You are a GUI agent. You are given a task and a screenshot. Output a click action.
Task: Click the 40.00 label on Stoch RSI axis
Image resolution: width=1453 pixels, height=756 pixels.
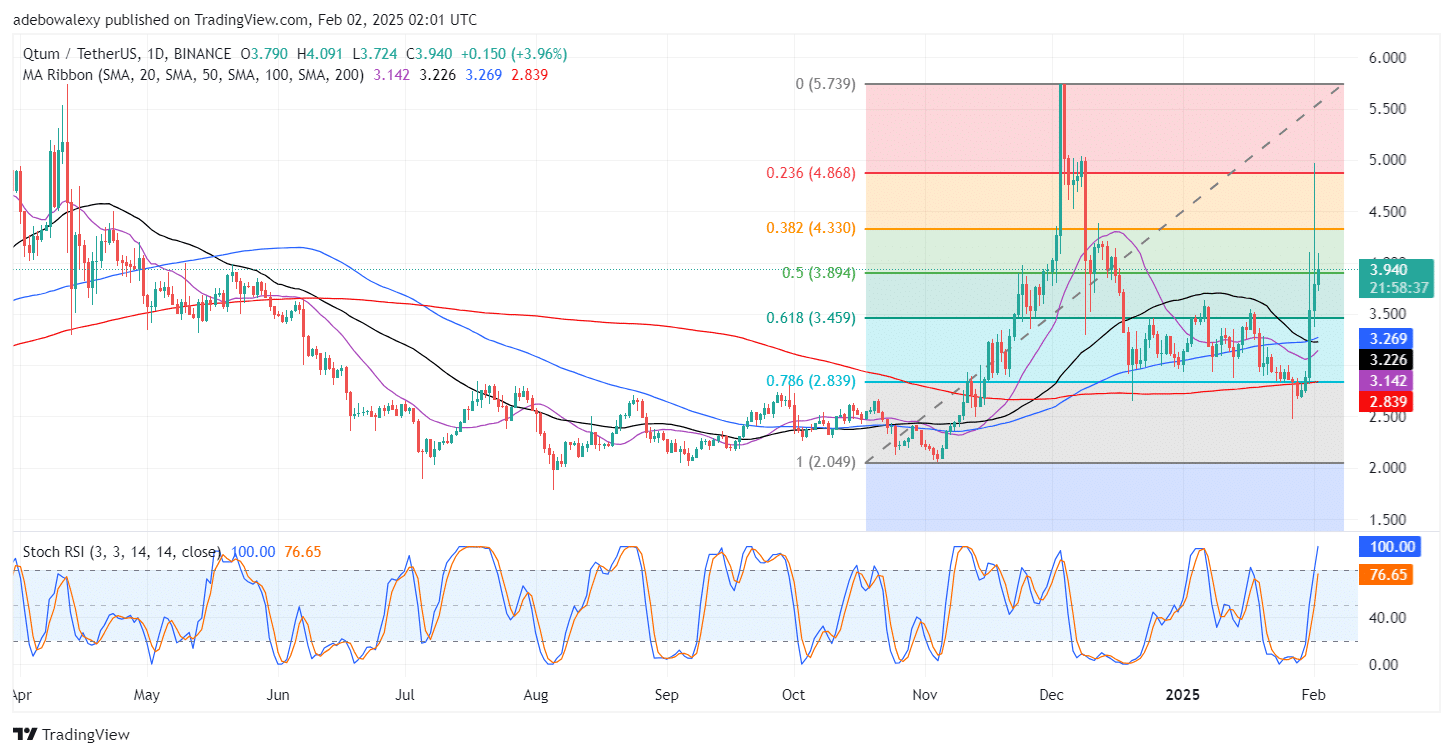click(1388, 617)
